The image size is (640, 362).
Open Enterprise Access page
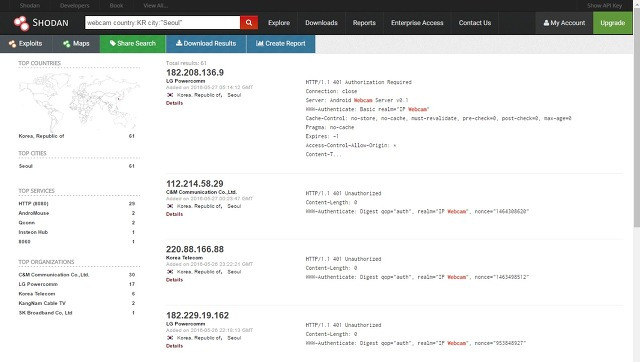[x=417, y=23]
